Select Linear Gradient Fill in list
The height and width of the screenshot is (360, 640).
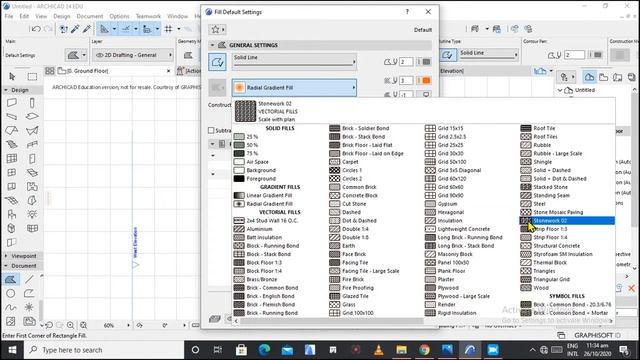coord(263,196)
